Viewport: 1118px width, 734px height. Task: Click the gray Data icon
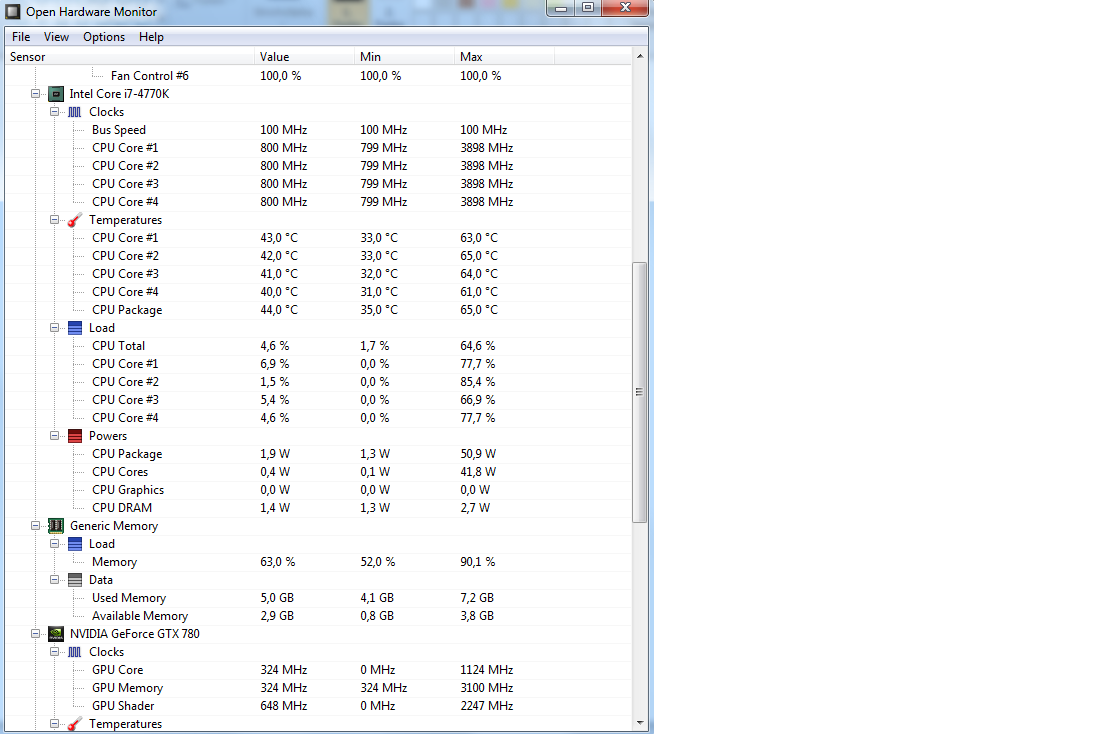click(x=75, y=580)
